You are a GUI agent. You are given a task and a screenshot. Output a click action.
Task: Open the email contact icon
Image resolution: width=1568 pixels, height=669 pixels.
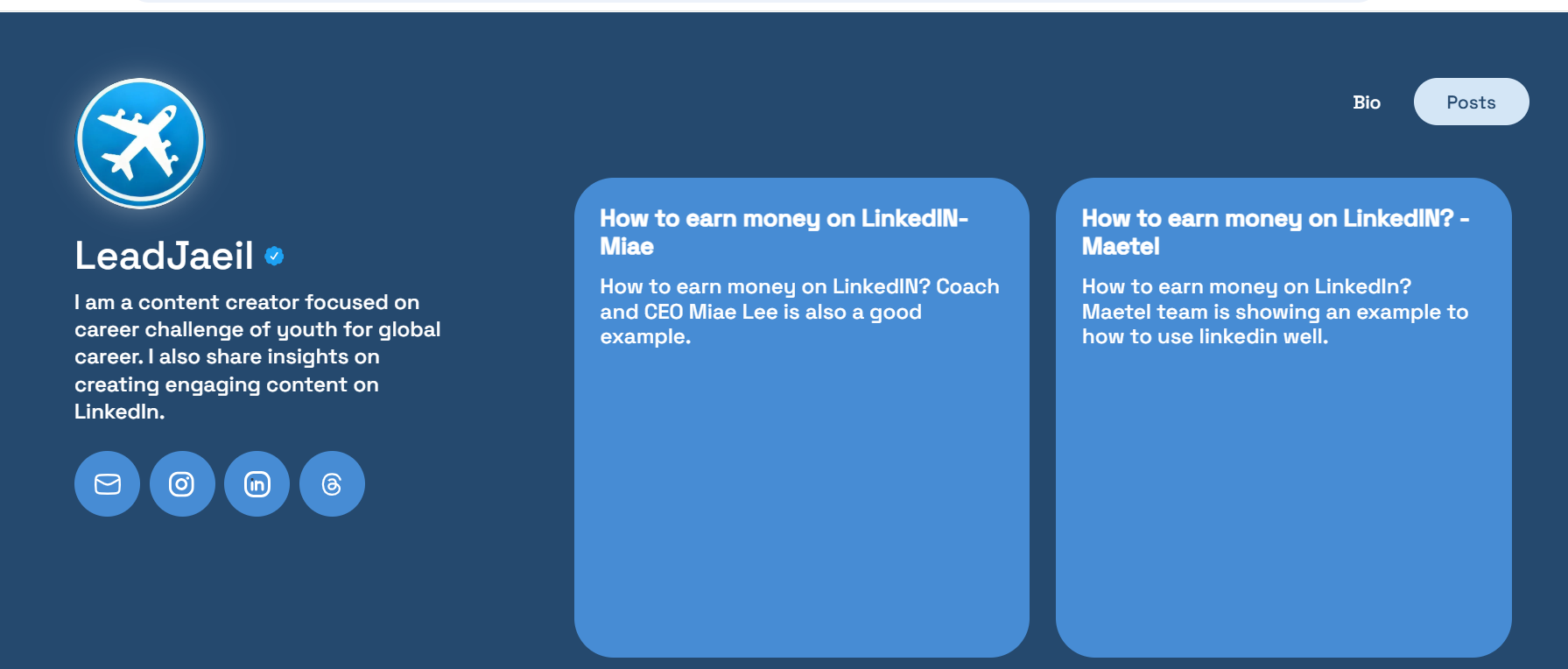pyautogui.click(x=107, y=483)
